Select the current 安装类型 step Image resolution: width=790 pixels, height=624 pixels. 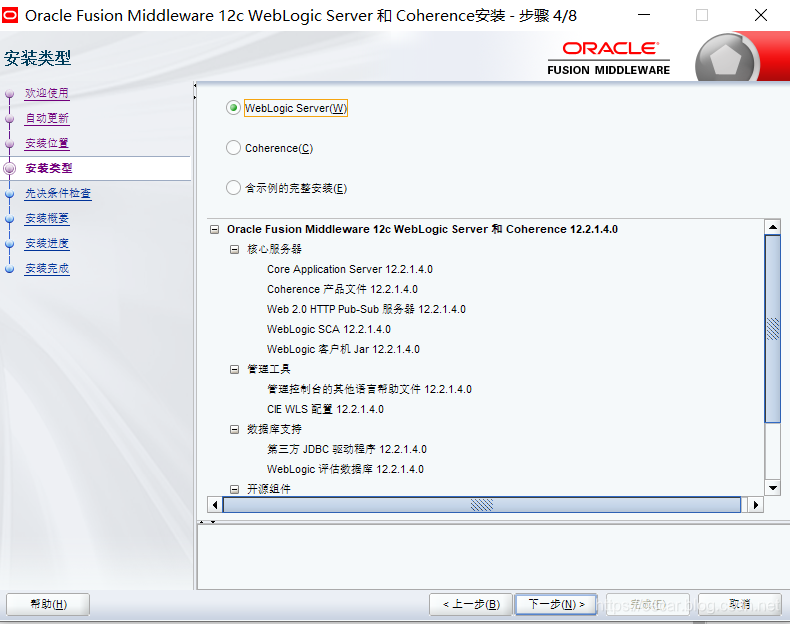click(x=49, y=168)
